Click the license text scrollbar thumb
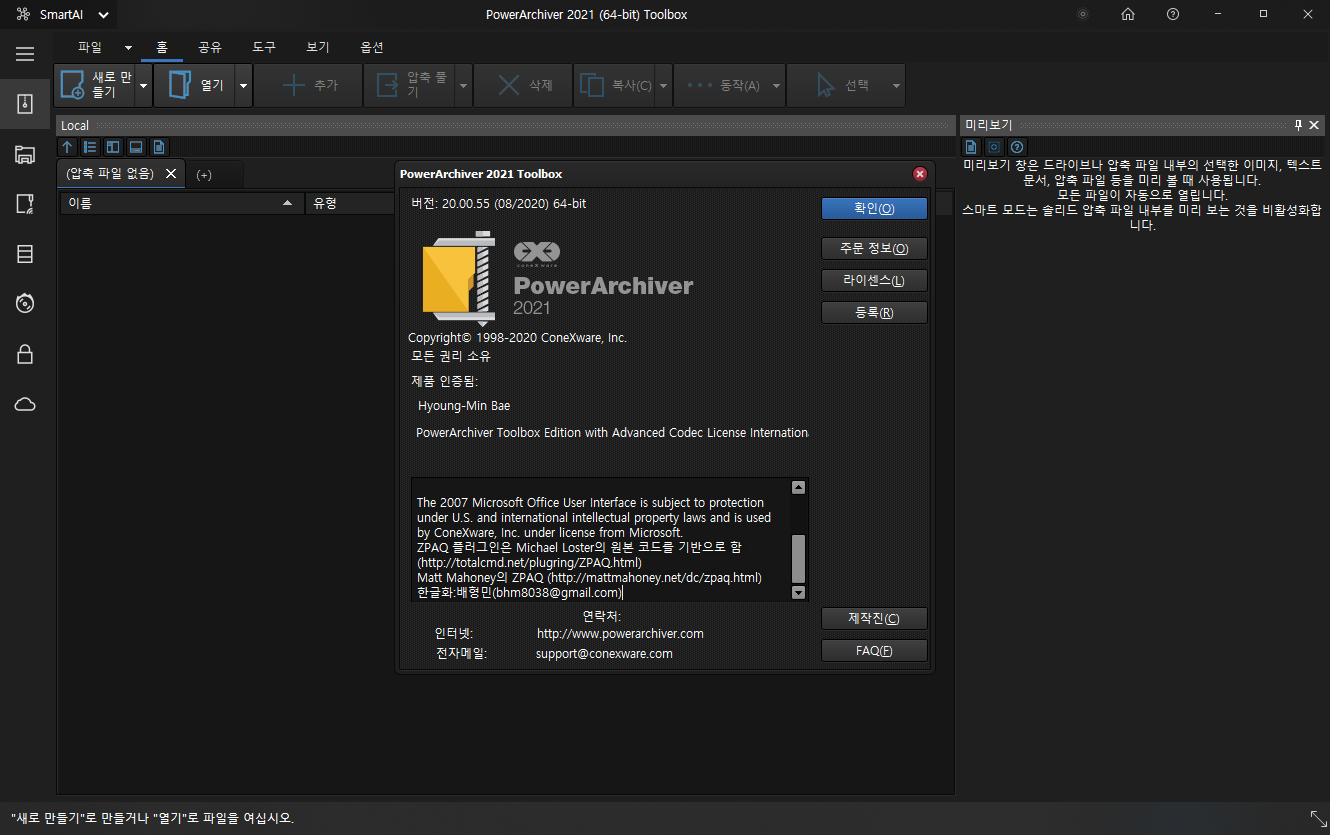Screen dimensions: 1330x835 [798, 559]
